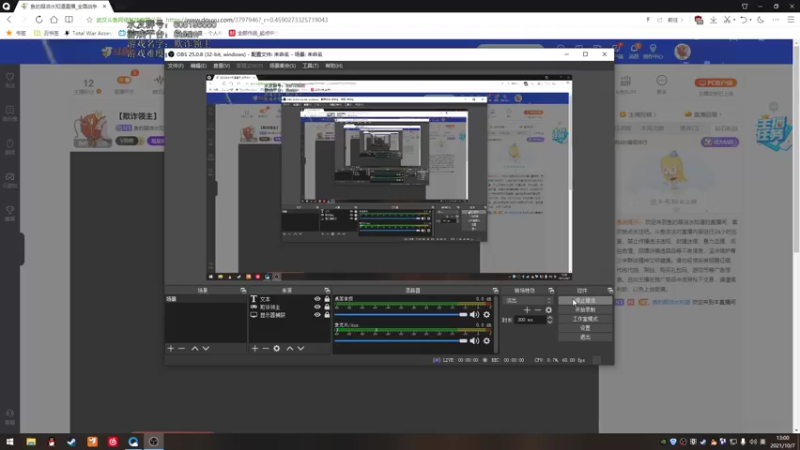This screenshot has width=800, height=450.
Task: Open the OBS 文件 menu
Action: (x=176, y=66)
